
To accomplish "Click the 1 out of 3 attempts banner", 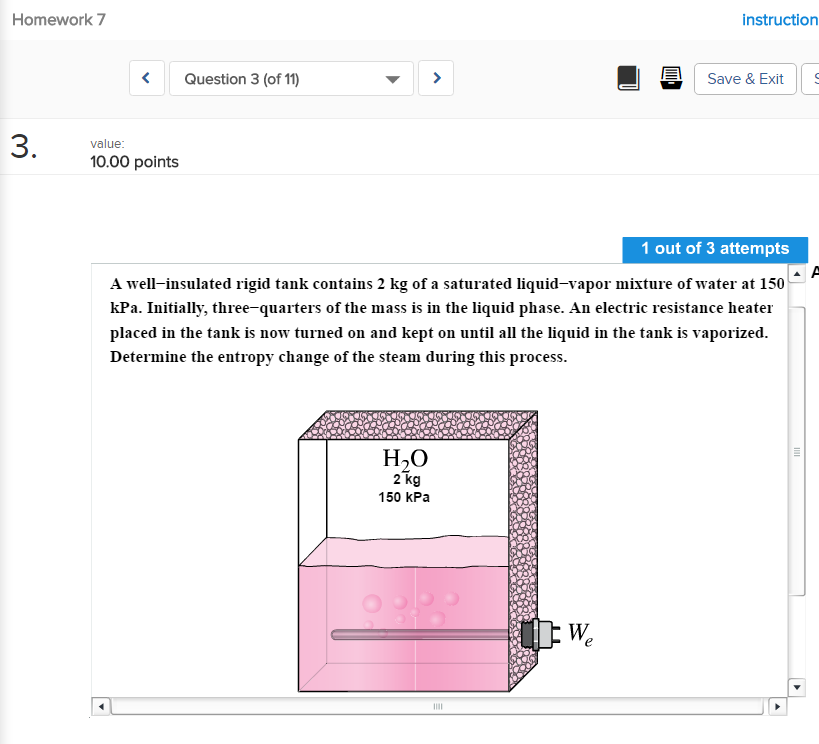I will pyautogui.click(x=715, y=249).
